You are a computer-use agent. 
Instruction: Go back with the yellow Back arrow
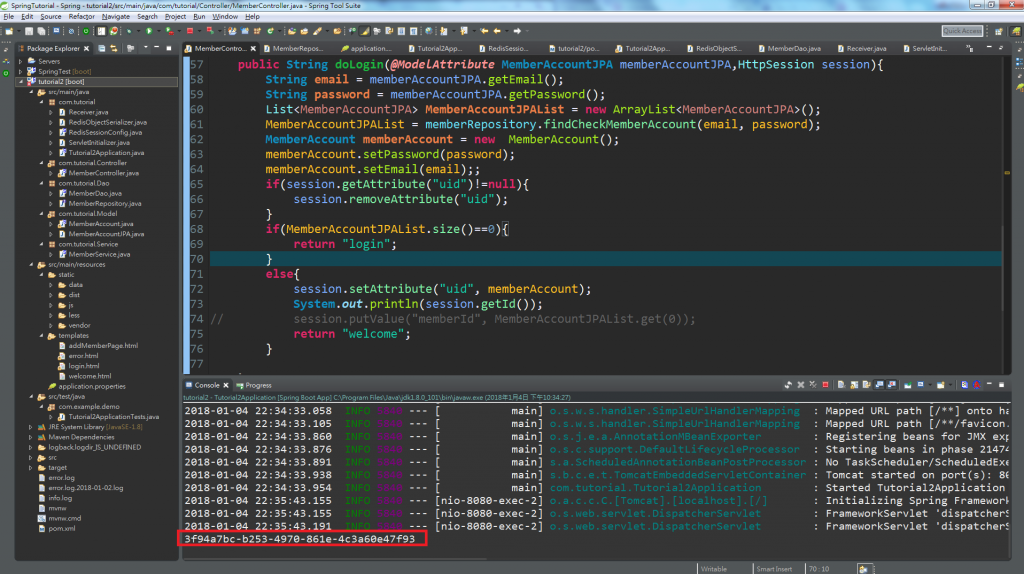498,31
